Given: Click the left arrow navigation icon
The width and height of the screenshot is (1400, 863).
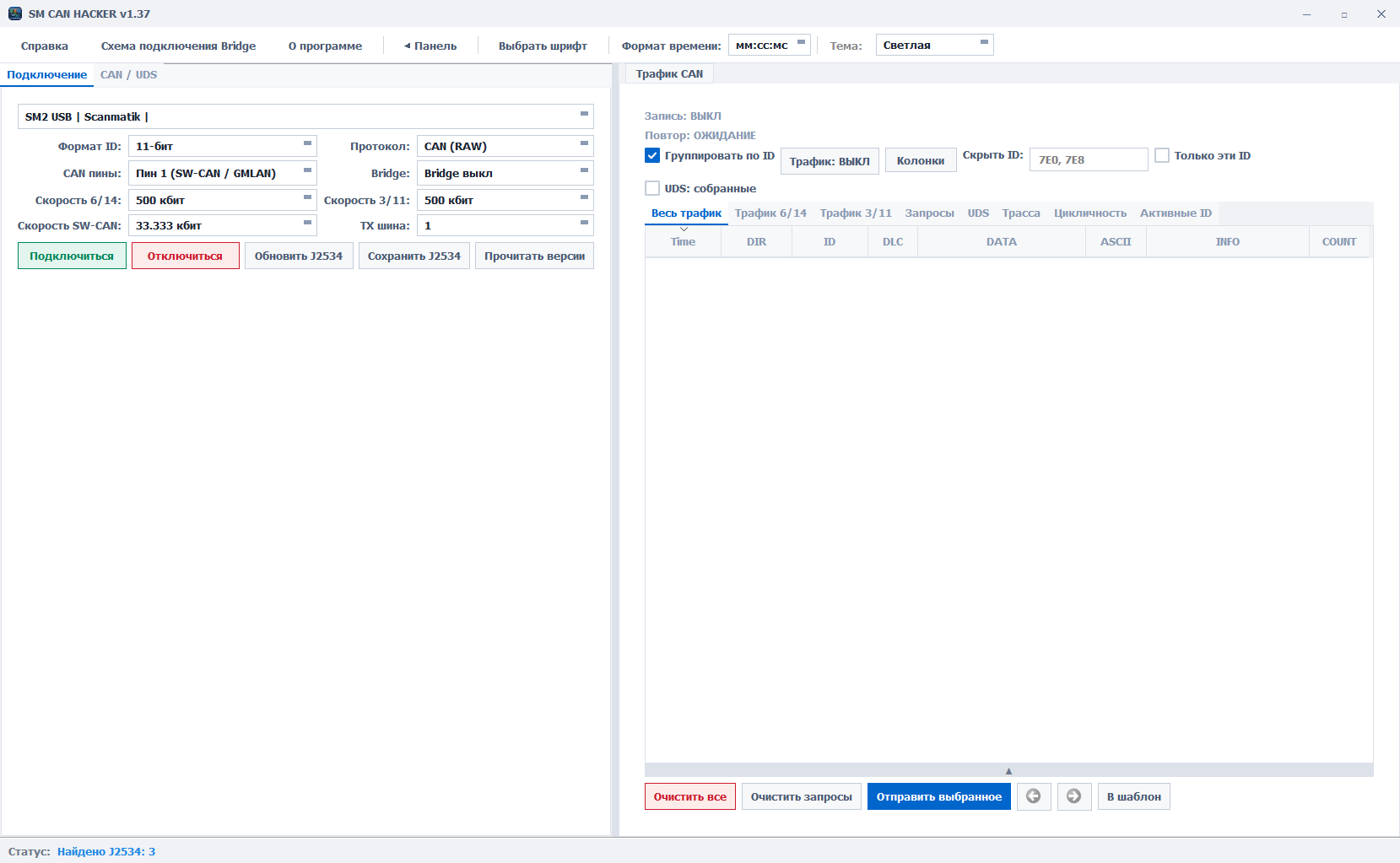Looking at the screenshot, I should tap(1034, 796).
